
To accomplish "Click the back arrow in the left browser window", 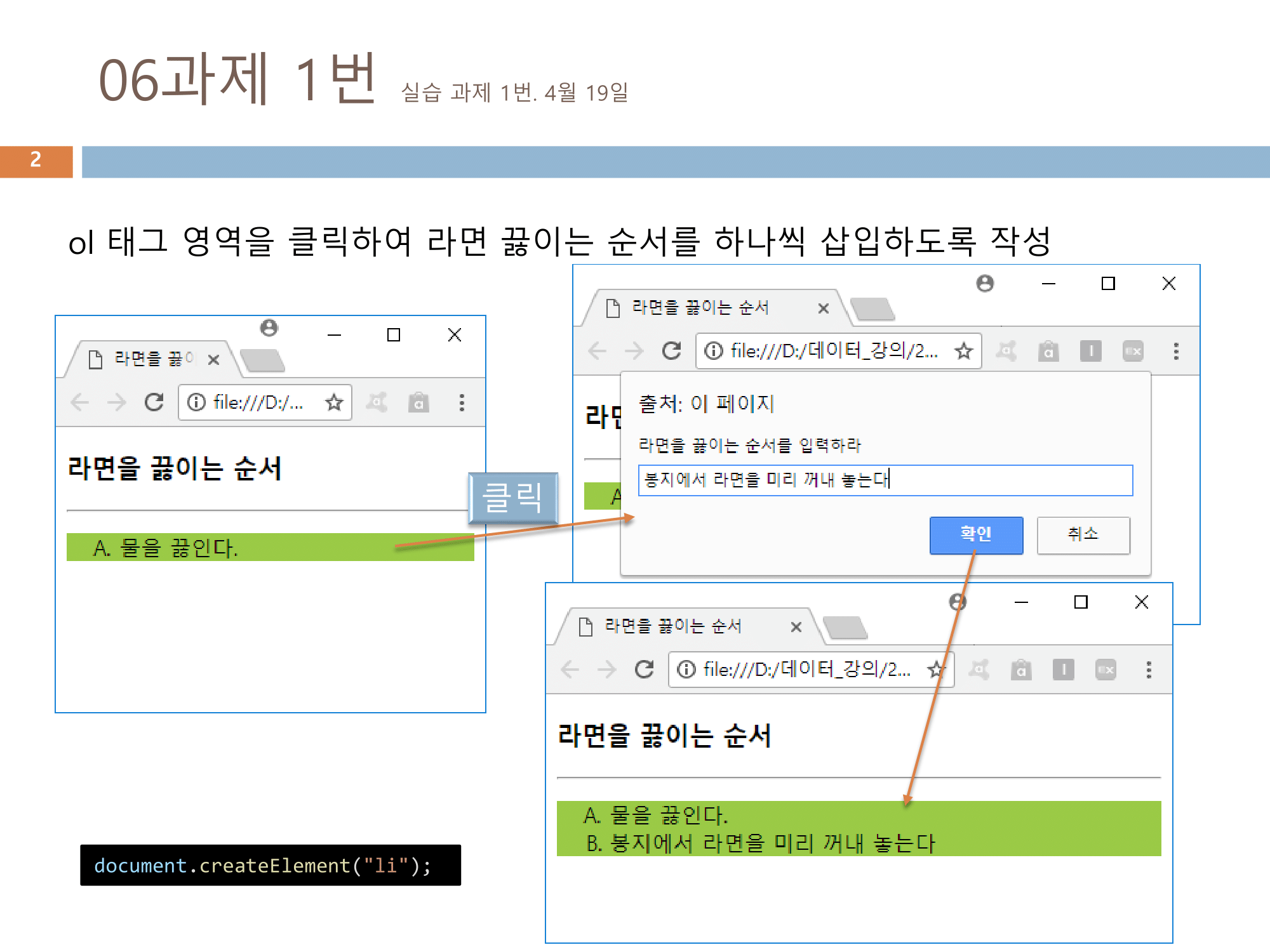I will (80, 402).
